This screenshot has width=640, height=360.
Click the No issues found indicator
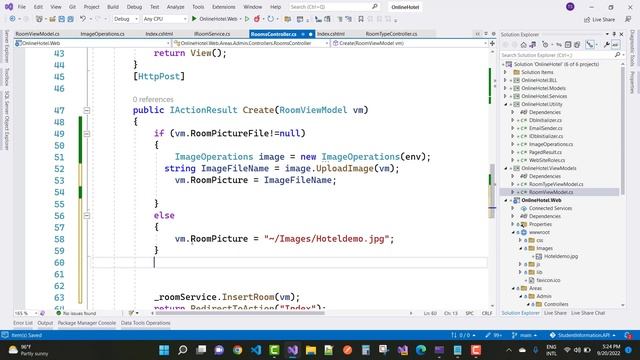(x=76, y=313)
